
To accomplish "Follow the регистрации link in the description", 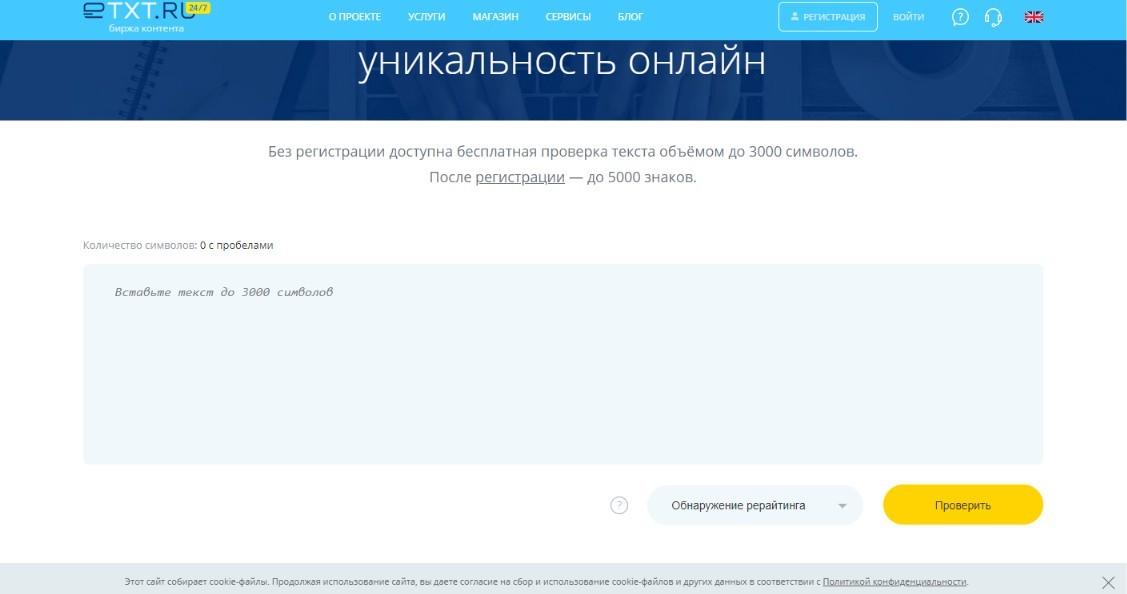I will point(520,177).
